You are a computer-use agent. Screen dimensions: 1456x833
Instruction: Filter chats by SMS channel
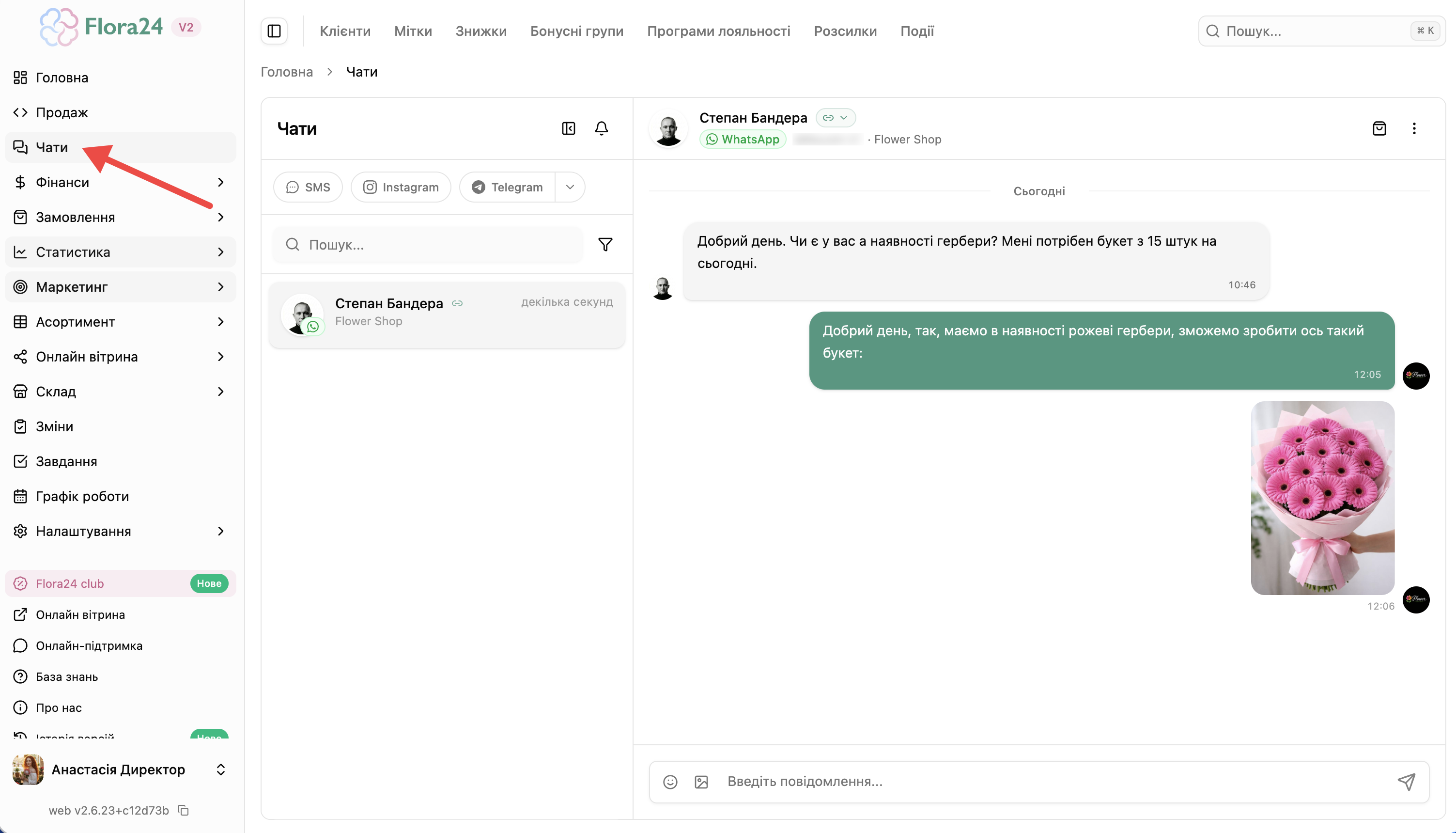pyautogui.click(x=308, y=187)
